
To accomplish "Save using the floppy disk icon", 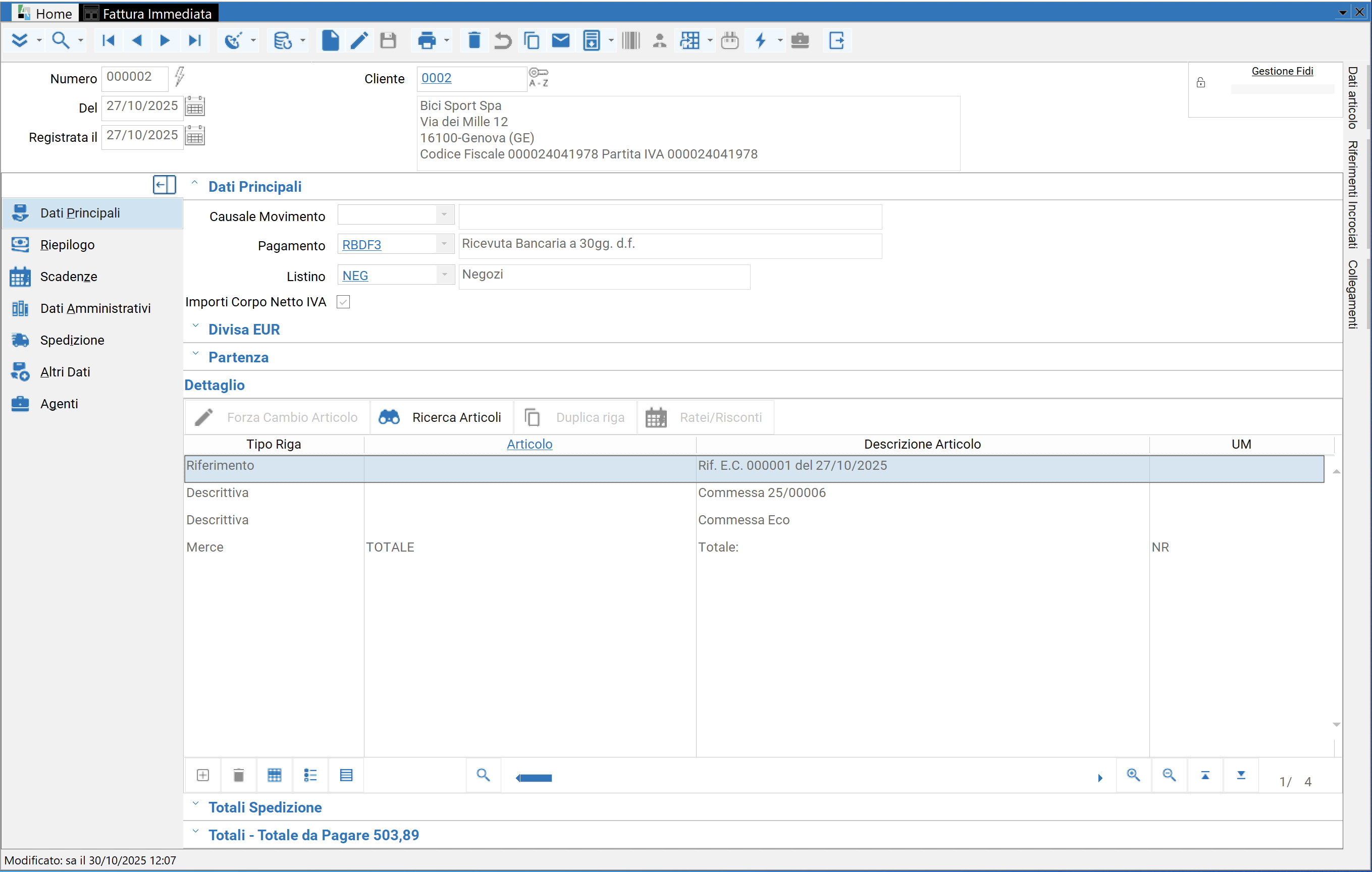I will point(388,40).
